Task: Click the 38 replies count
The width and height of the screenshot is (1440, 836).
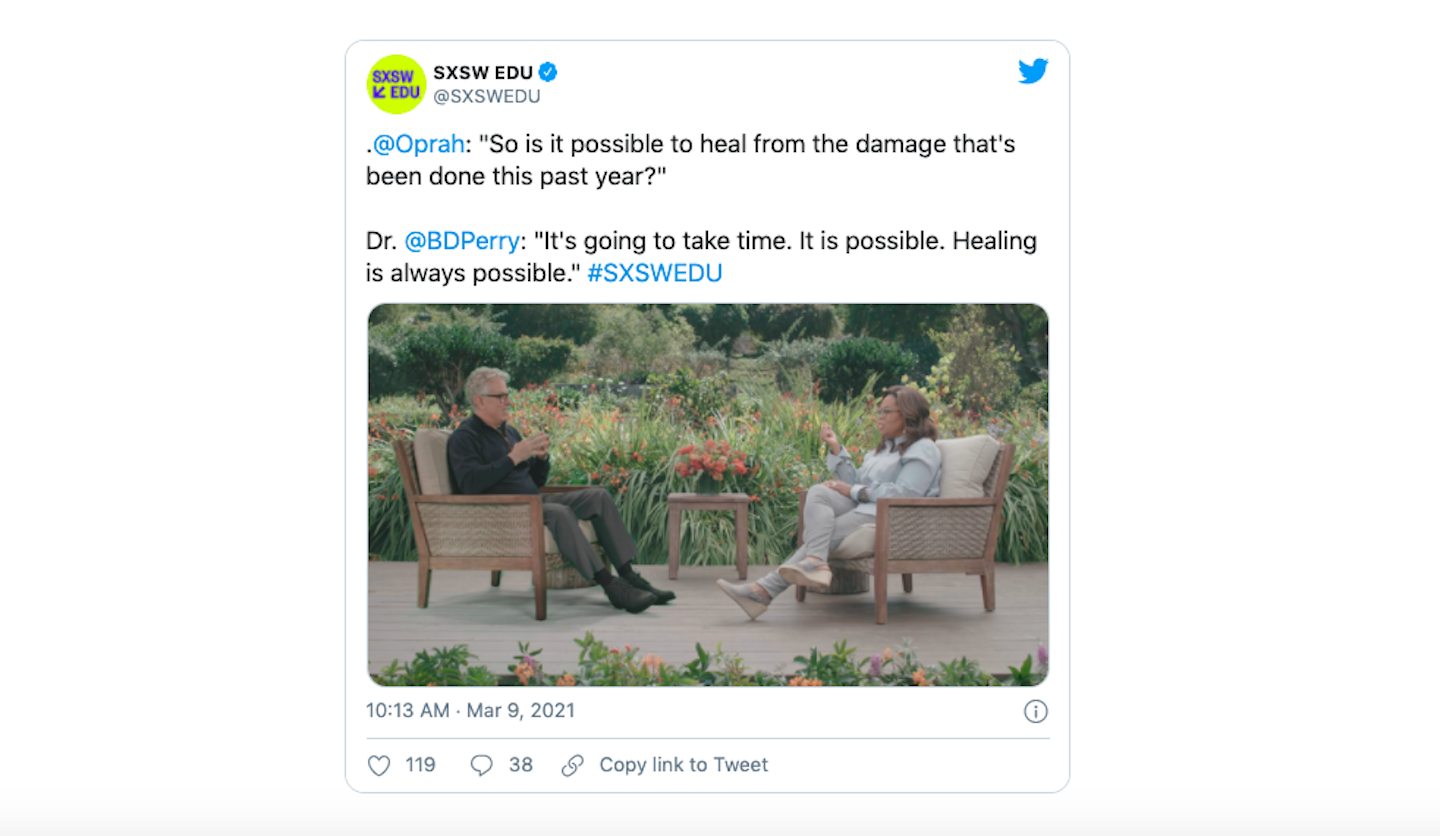Action: click(520, 765)
